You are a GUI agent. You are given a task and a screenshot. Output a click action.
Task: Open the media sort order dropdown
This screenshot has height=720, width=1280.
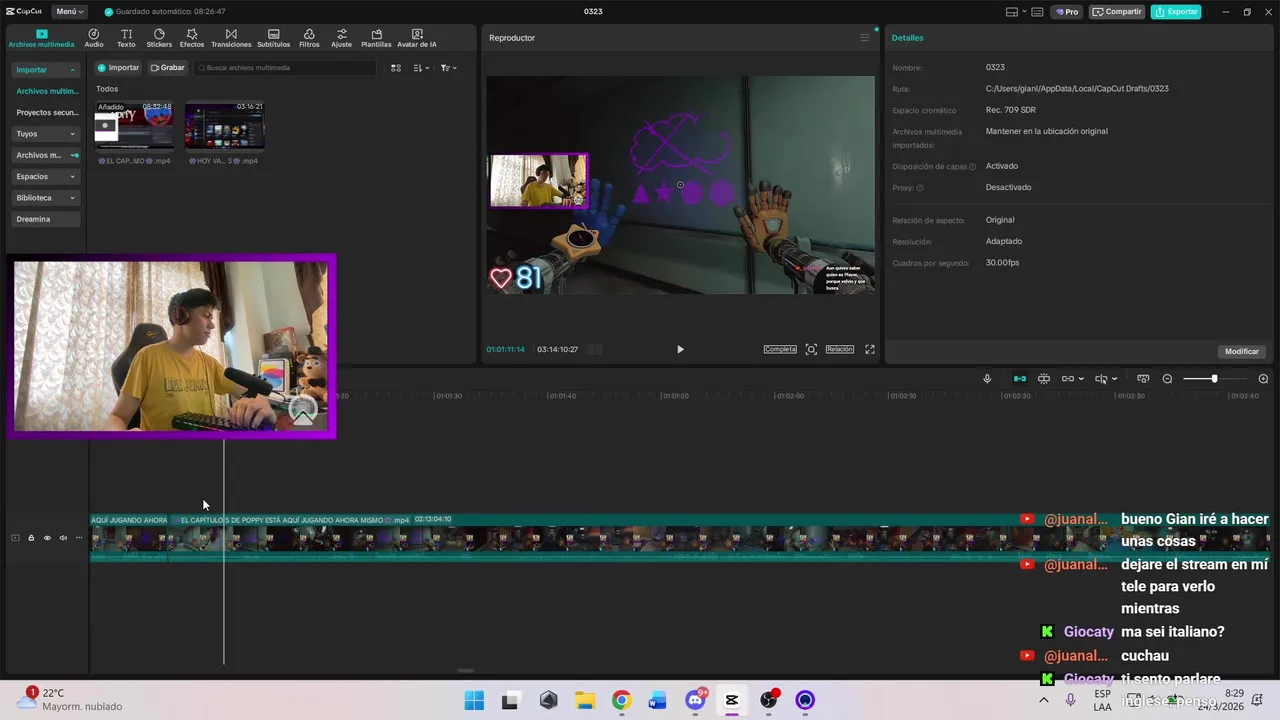421,68
